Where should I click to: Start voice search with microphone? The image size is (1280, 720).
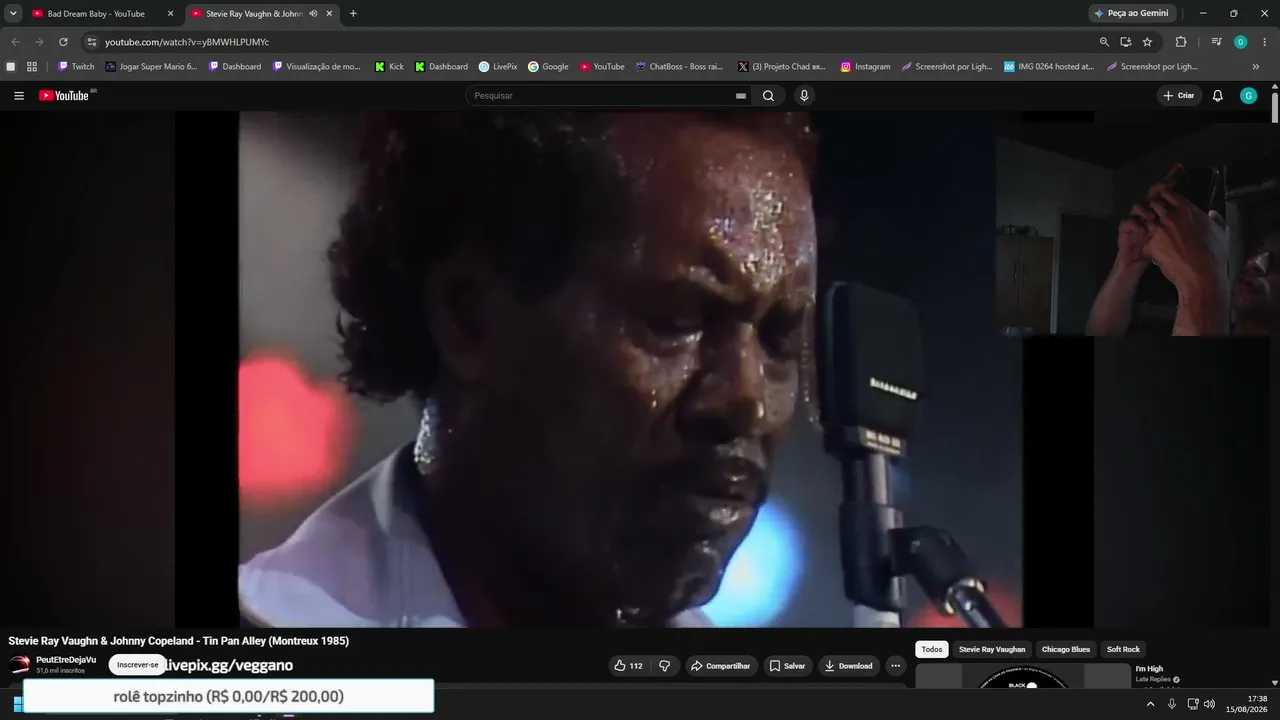click(x=804, y=96)
